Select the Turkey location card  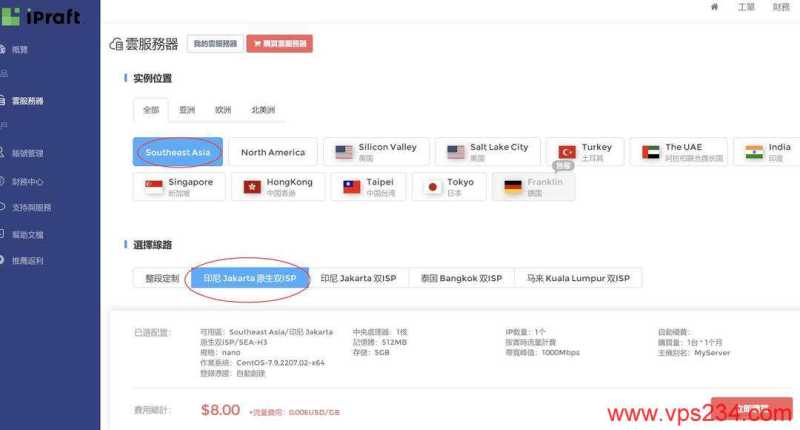[x=586, y=152]
